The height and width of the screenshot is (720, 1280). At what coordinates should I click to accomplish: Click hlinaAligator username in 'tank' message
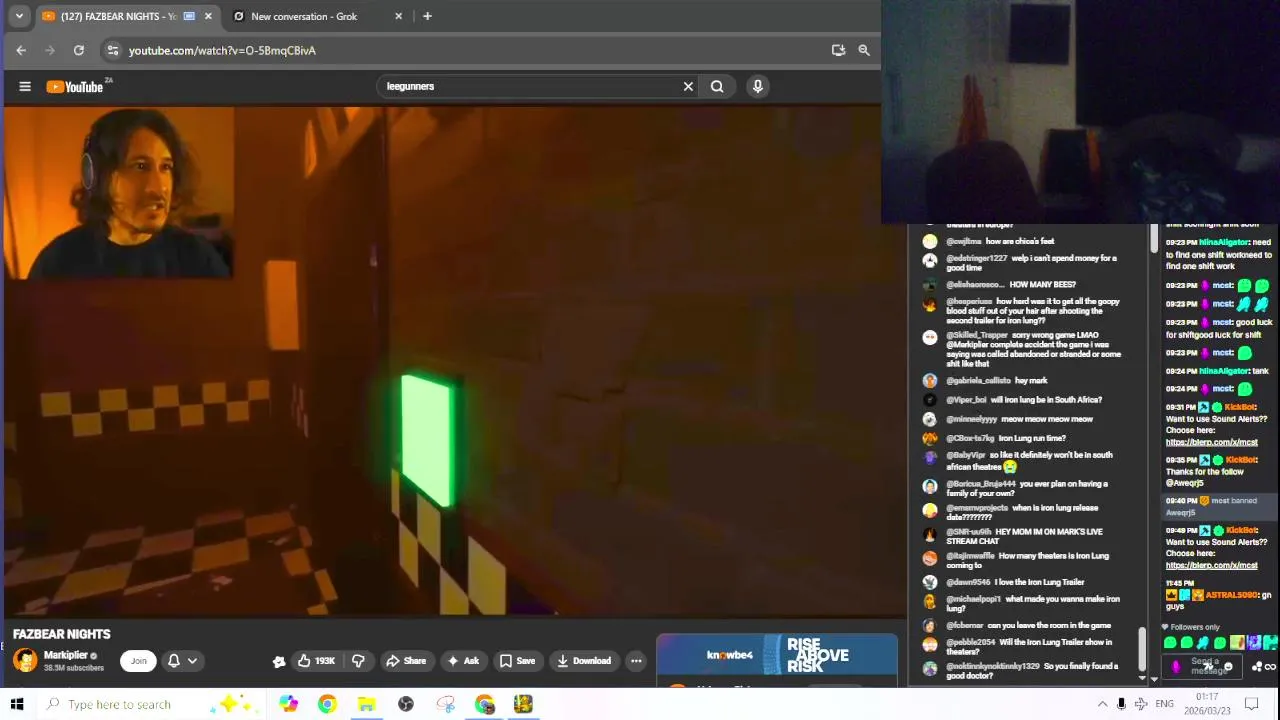[x=1223, y=371]
